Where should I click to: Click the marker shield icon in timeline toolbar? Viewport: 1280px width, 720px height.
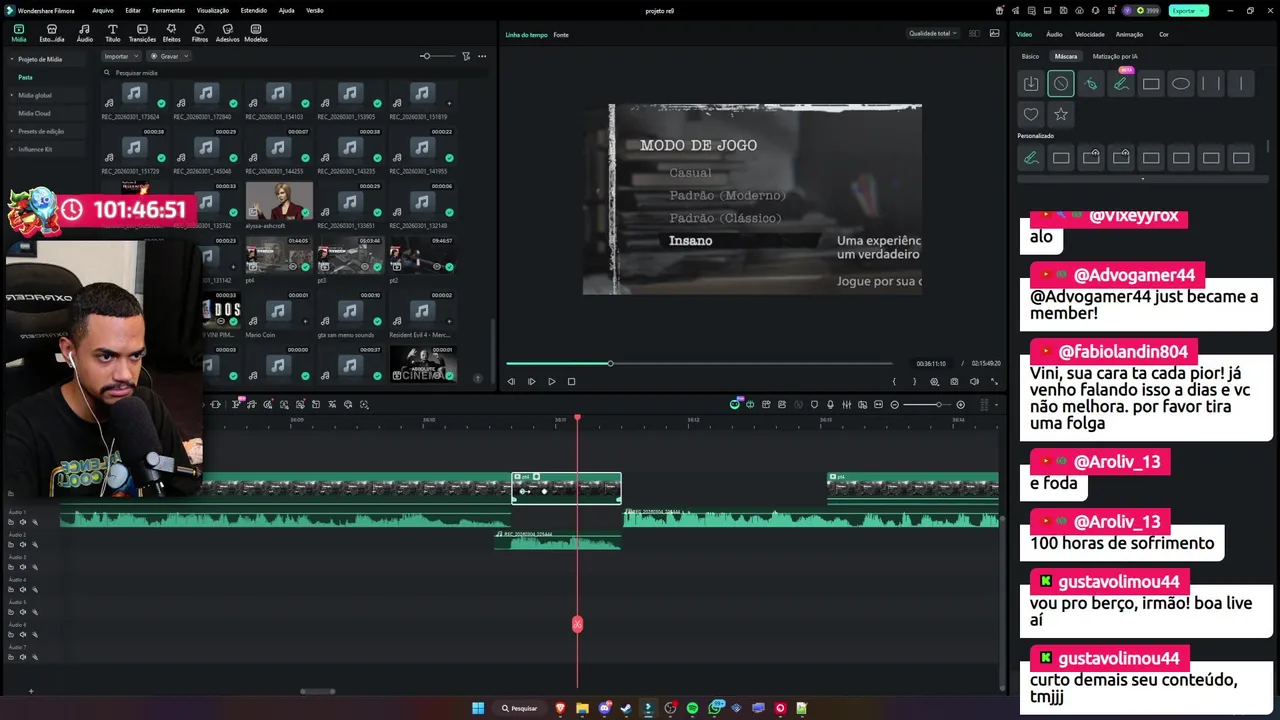[x=814, y=404]
